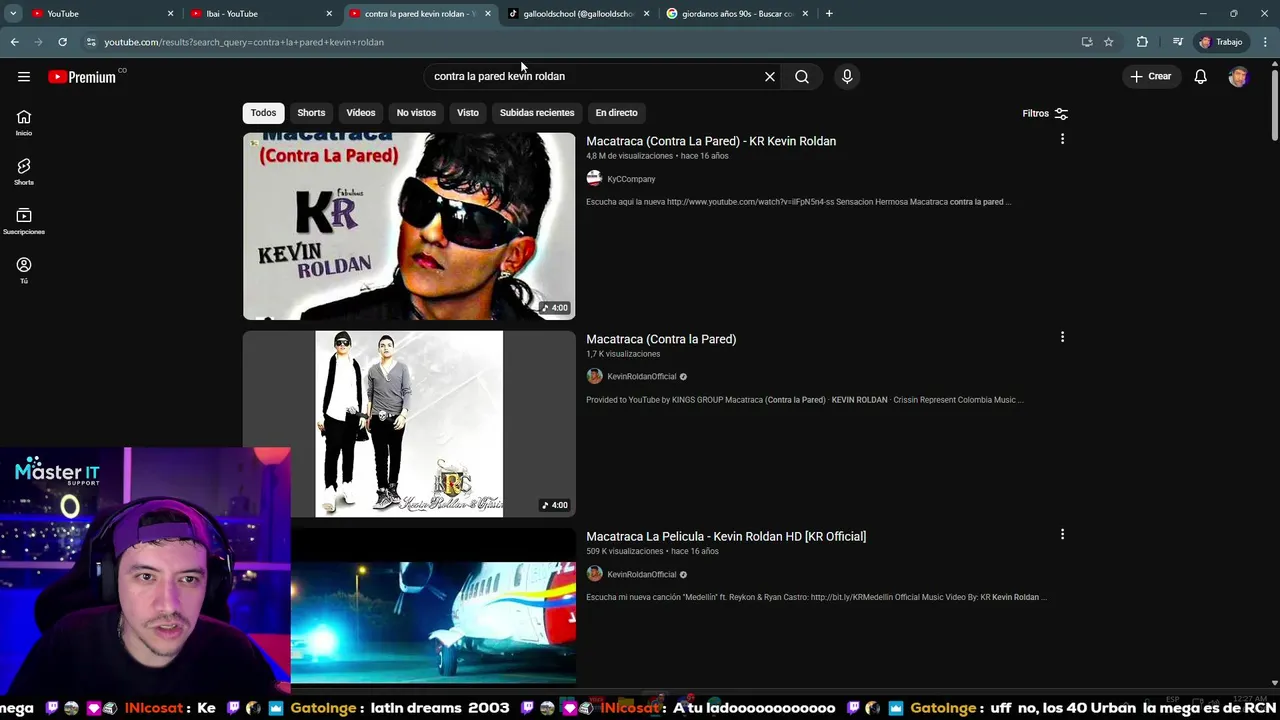Open the media controls icon in toolbar

[1177, 42]
